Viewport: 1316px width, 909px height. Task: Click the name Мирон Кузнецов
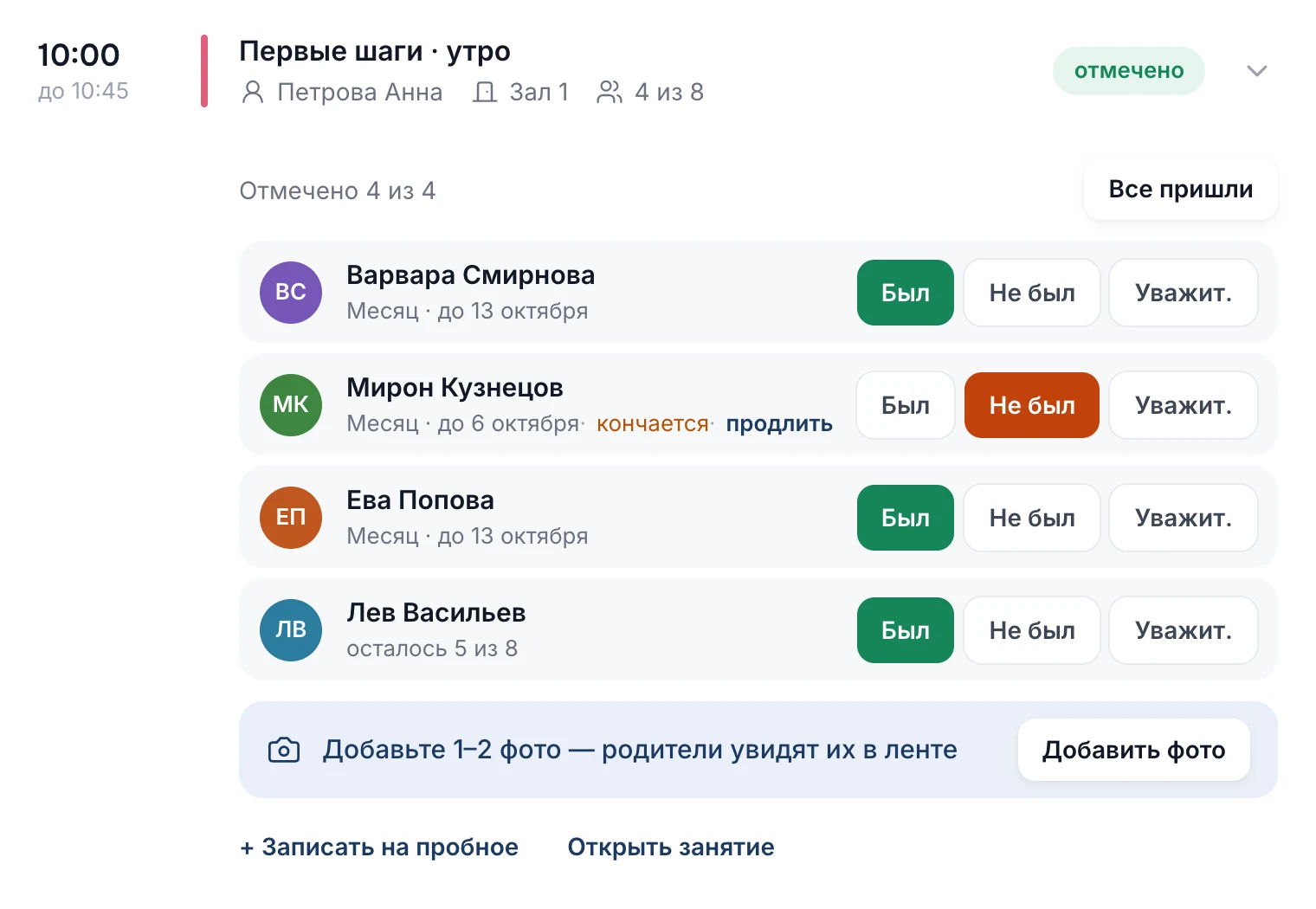coord(455,387)
